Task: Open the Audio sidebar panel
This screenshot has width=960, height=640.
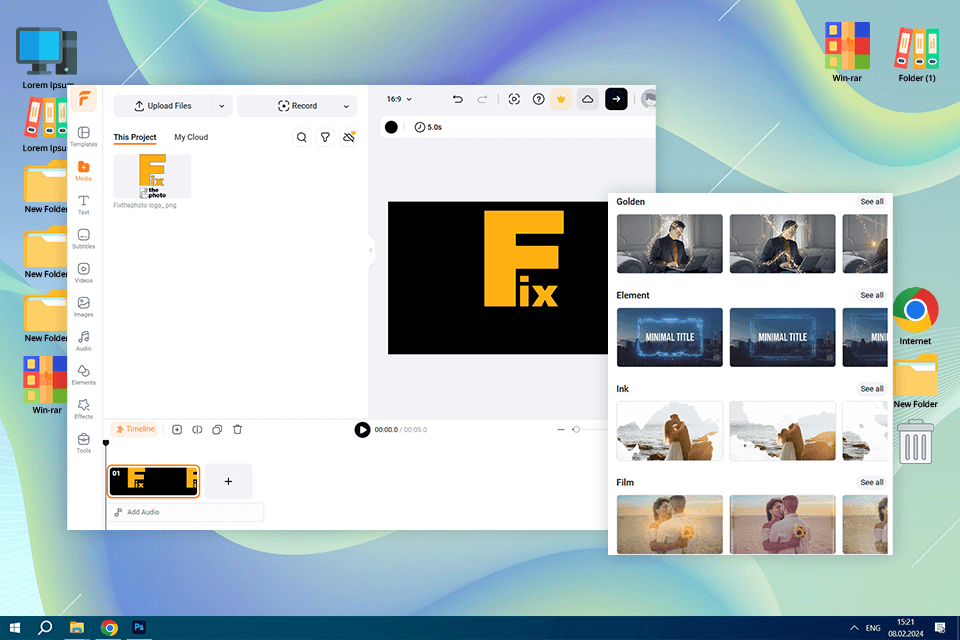Action: coord(84,341)
